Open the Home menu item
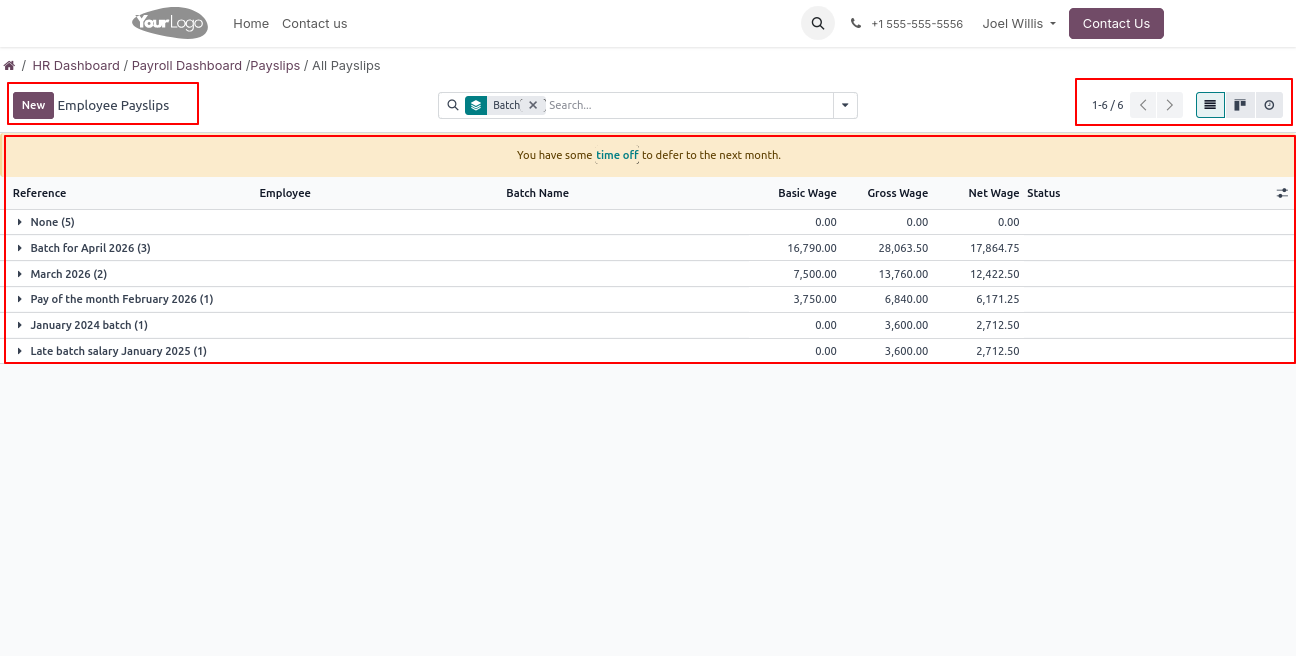This screenshot has height=656, width=1296. click(251, 23)
